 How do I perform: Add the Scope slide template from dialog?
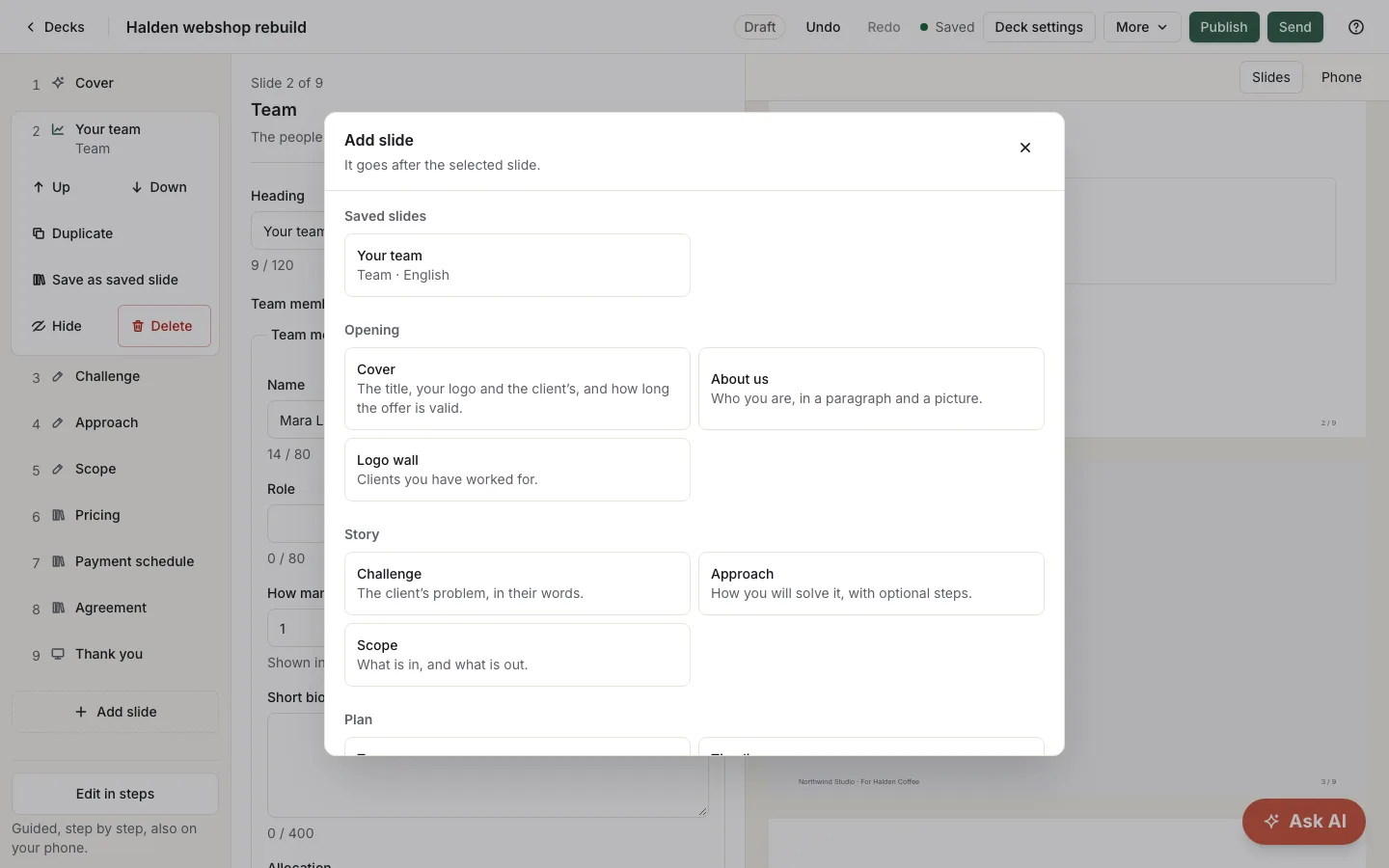pyautogui.click(x=517, y=655)
